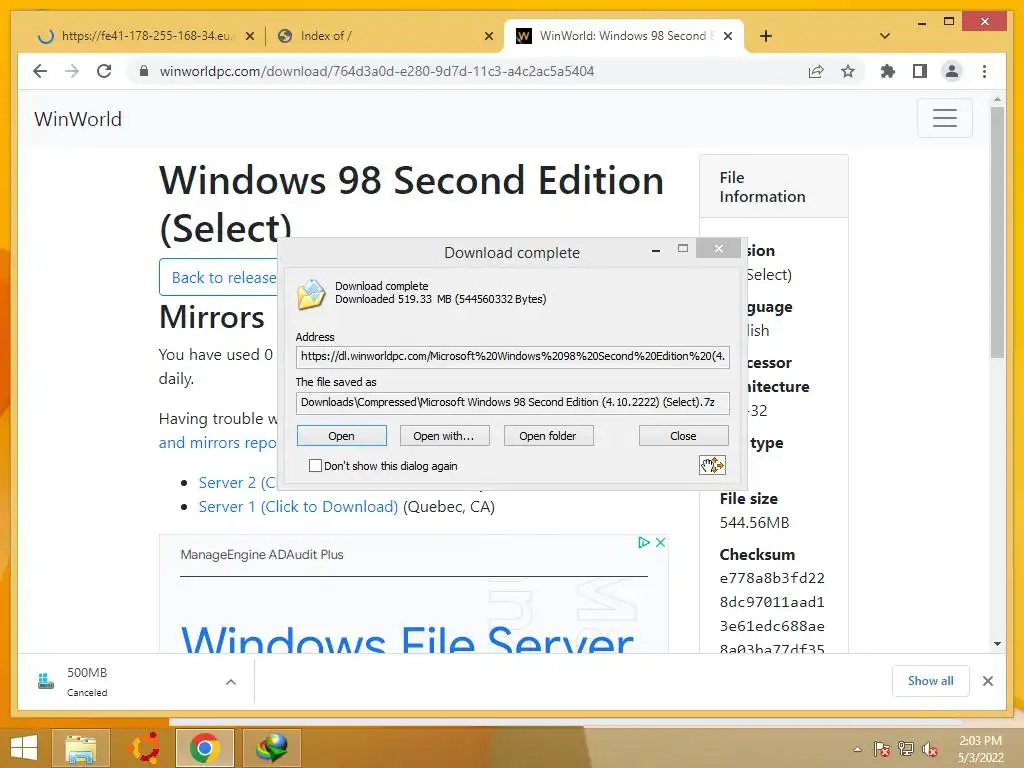Open a new tab with the plus button
The height and width of the screenshot is (768, 1024).
[766, 36]
